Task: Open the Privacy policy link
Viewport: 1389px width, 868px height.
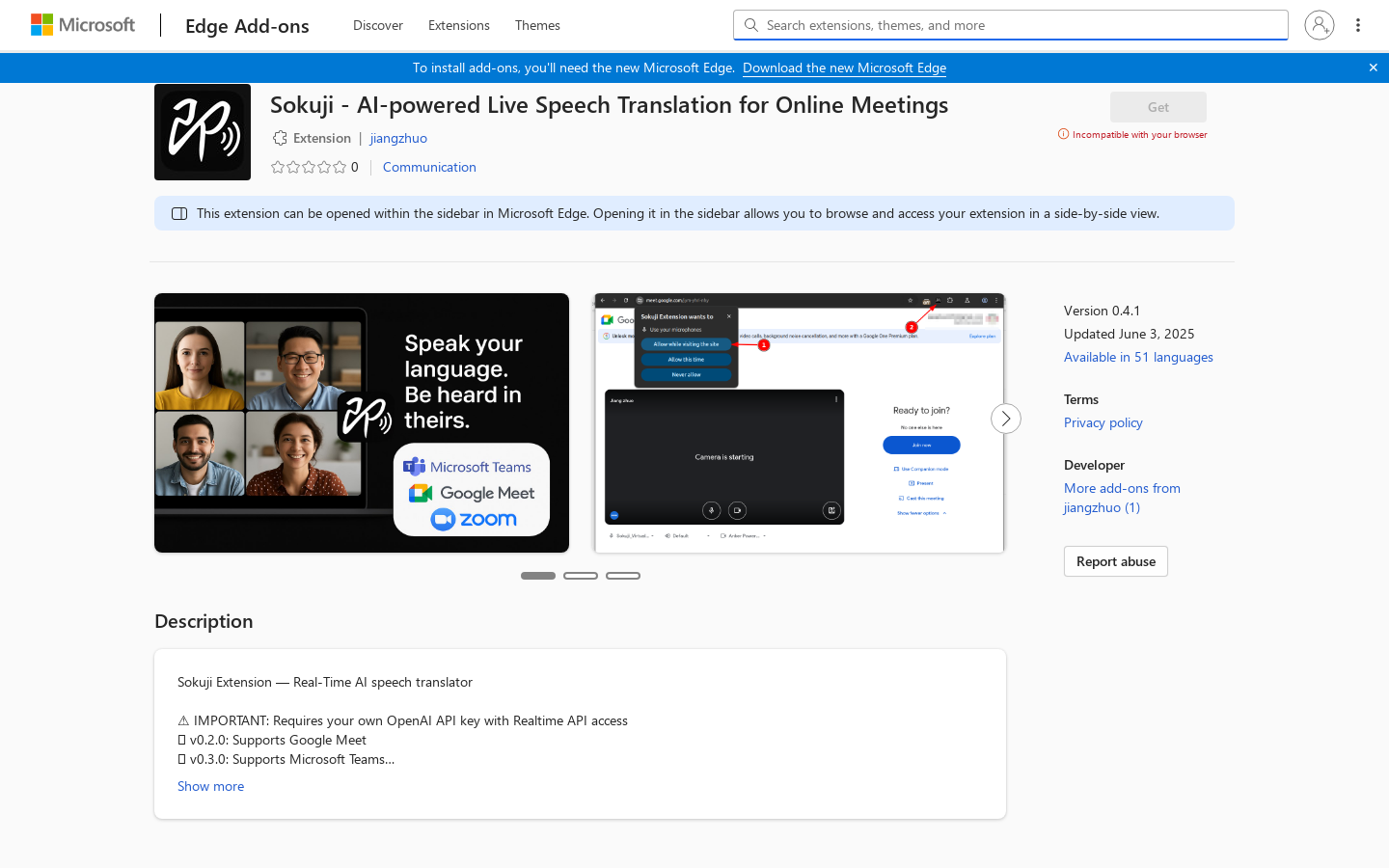Action: click(1103, 422)
